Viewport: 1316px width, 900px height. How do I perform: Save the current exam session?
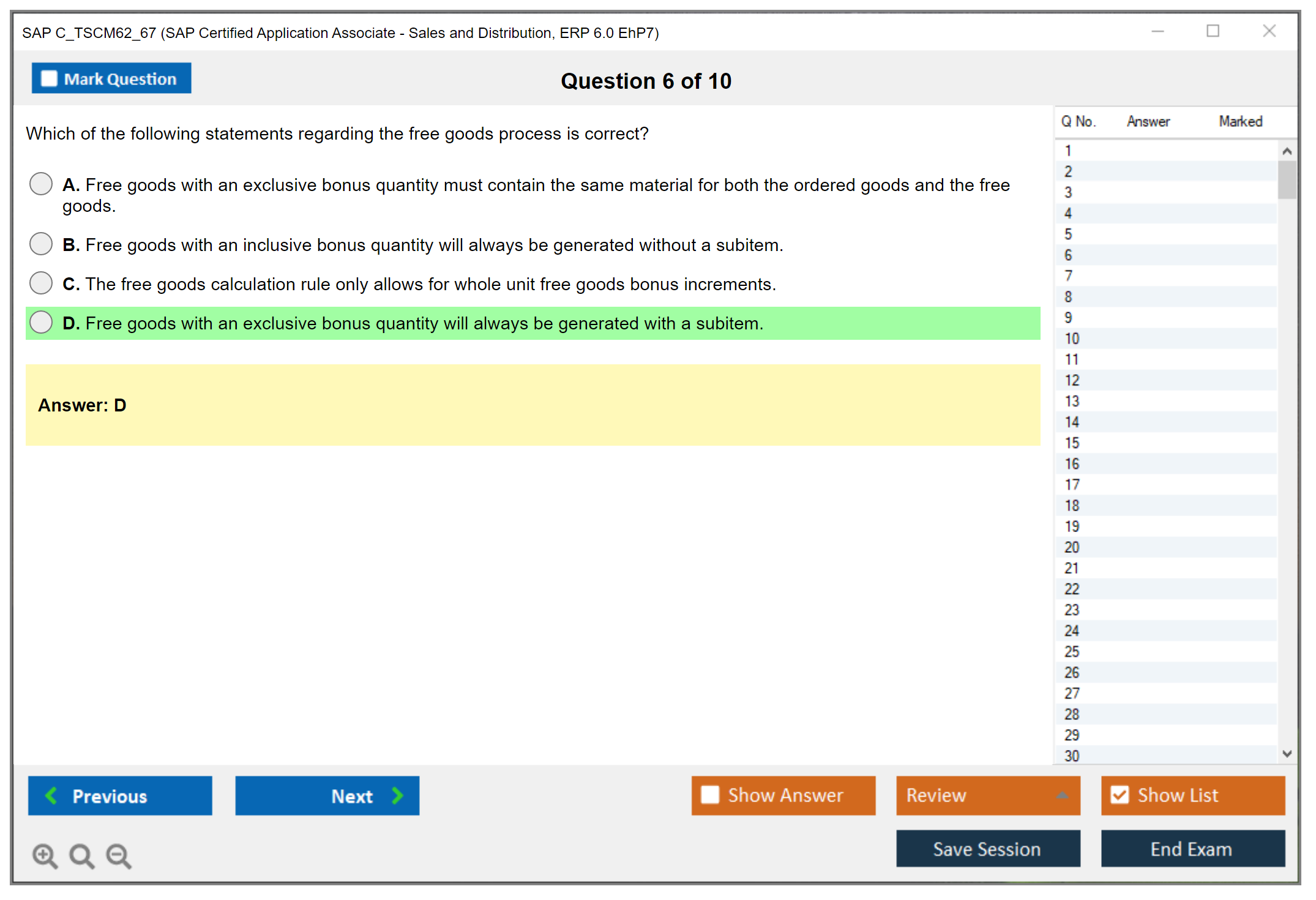987,849
